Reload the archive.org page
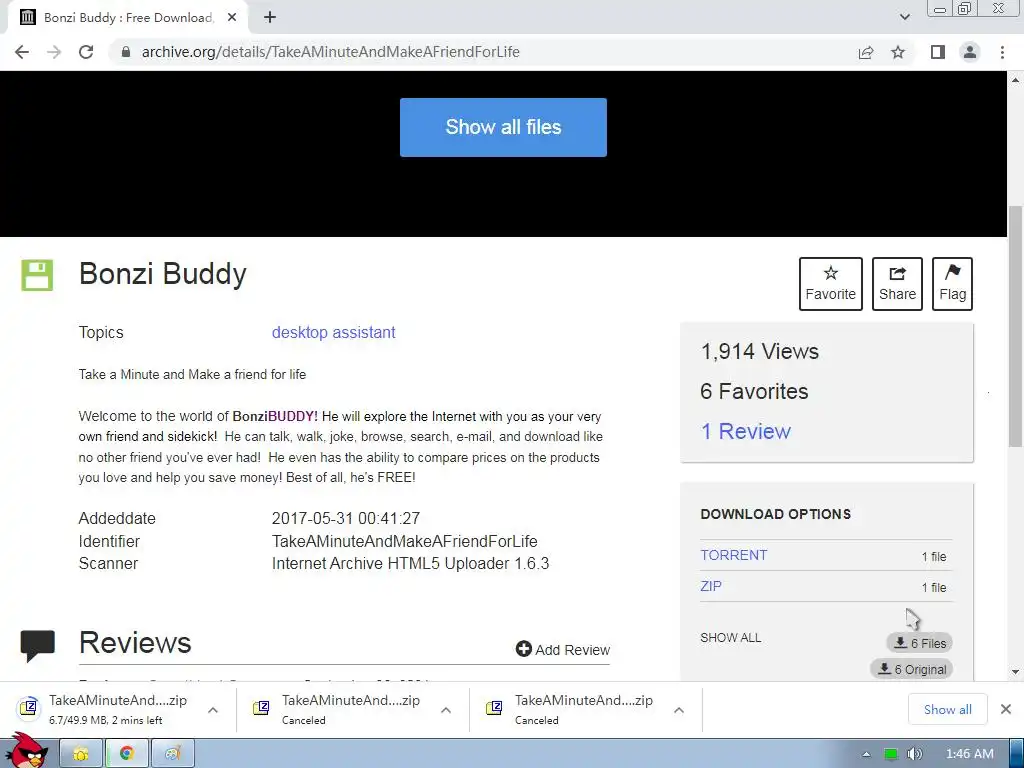Screen dimensions: 1024x768 [x=86, y=52]
